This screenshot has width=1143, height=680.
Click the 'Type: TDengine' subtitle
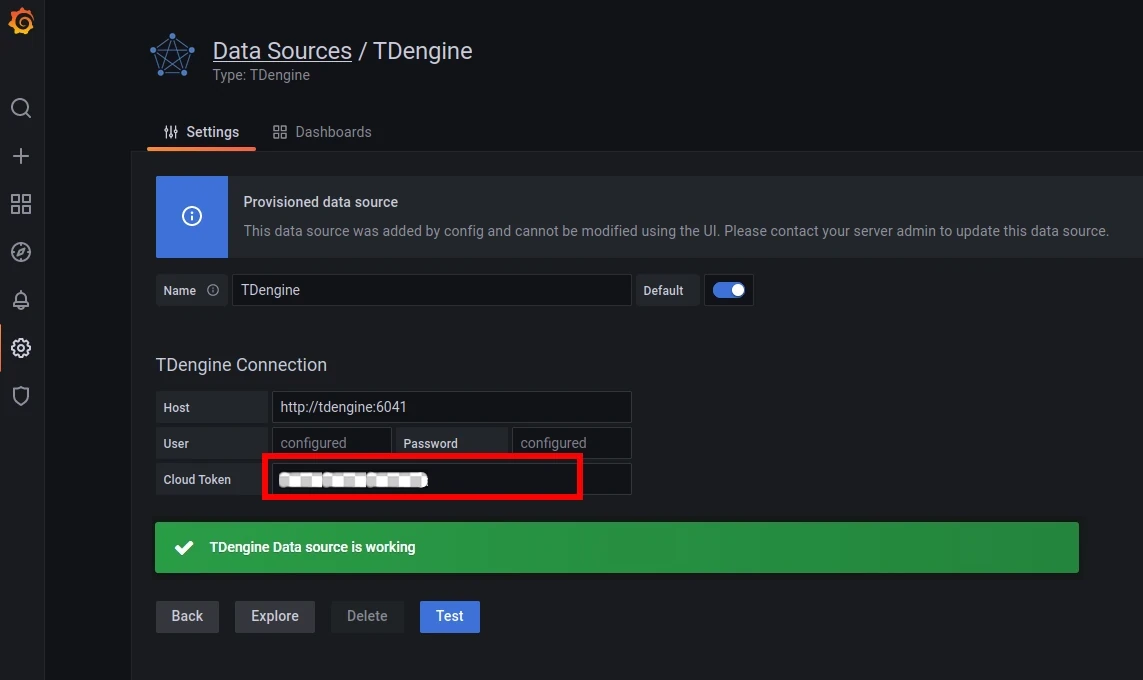coord(261,75)
